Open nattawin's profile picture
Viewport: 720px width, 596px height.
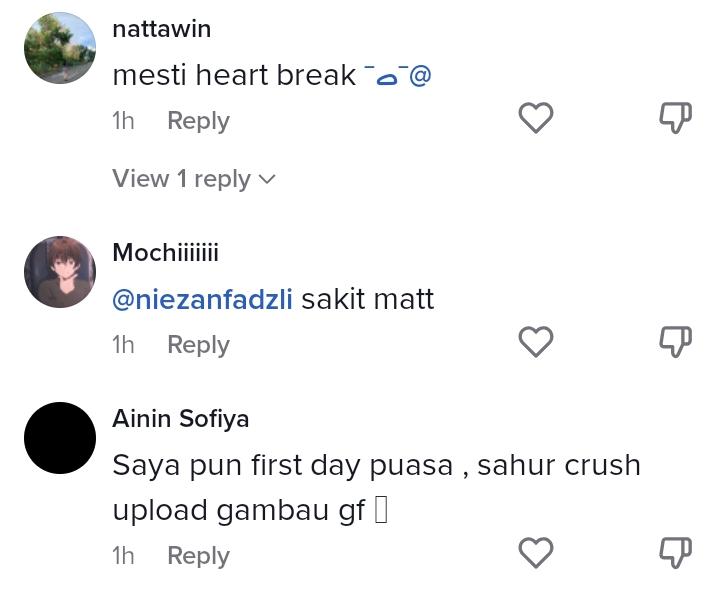click(x=60, y=48)
